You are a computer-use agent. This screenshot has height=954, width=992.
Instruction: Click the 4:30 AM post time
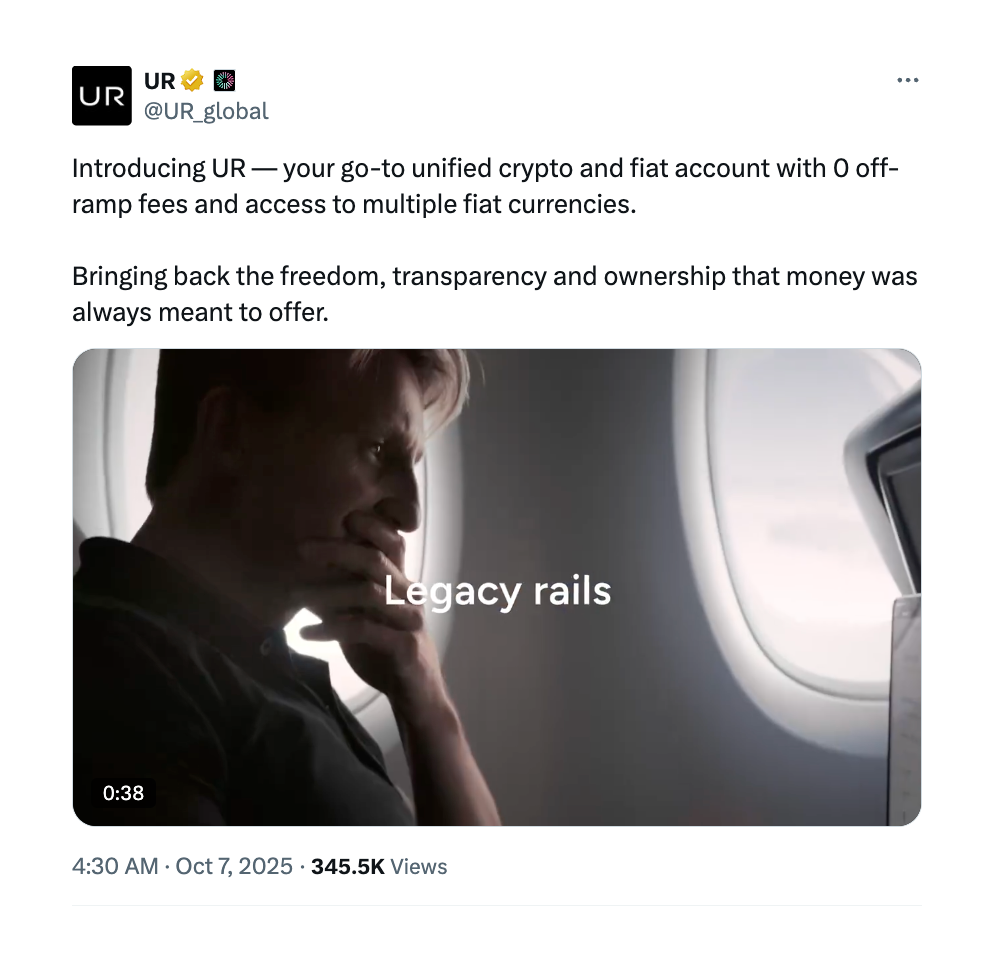[115, 866]
